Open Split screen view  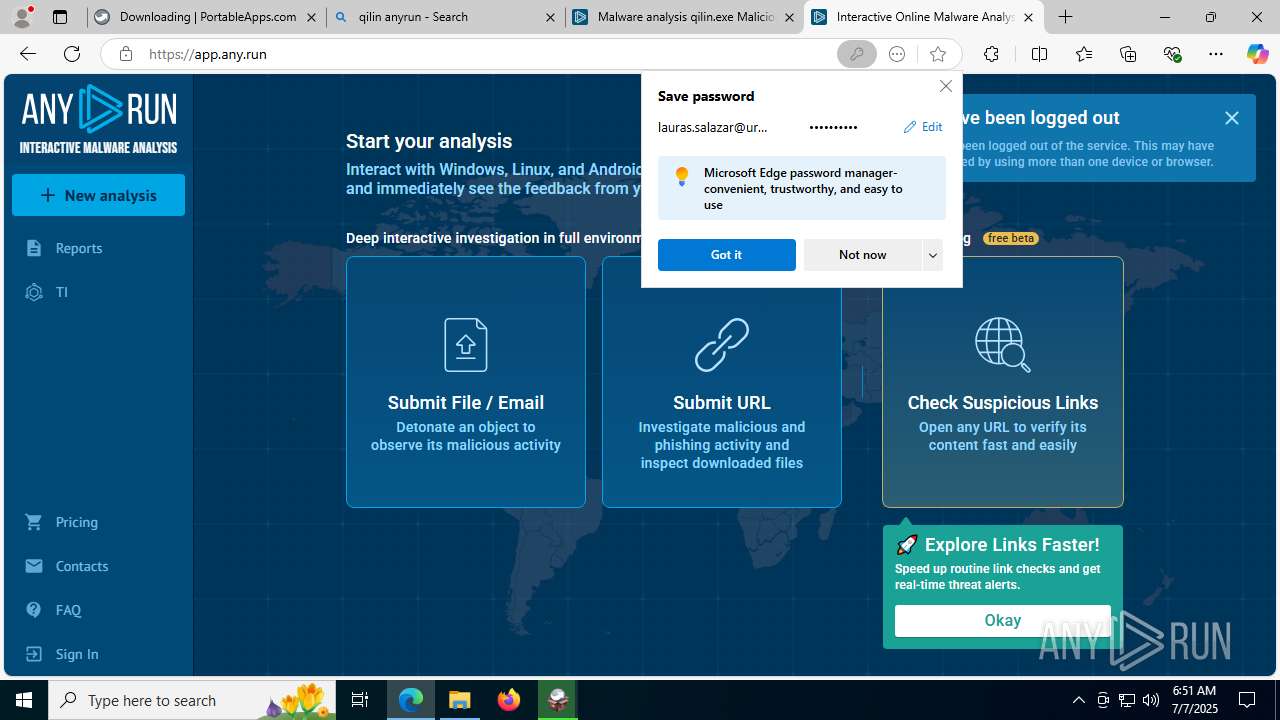pos(1039,54)
